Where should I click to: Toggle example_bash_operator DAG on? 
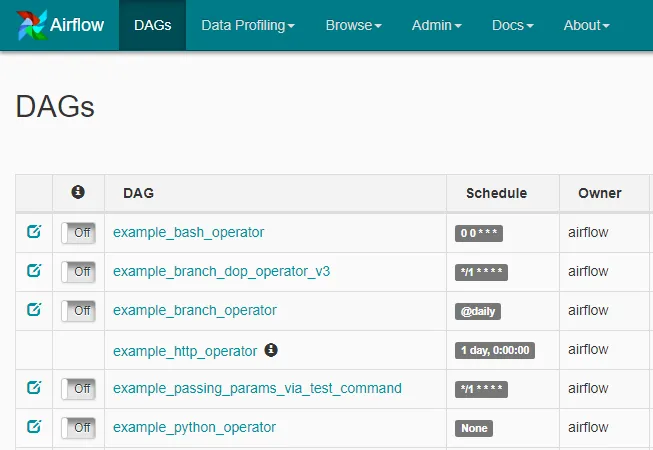click(78, 233)
